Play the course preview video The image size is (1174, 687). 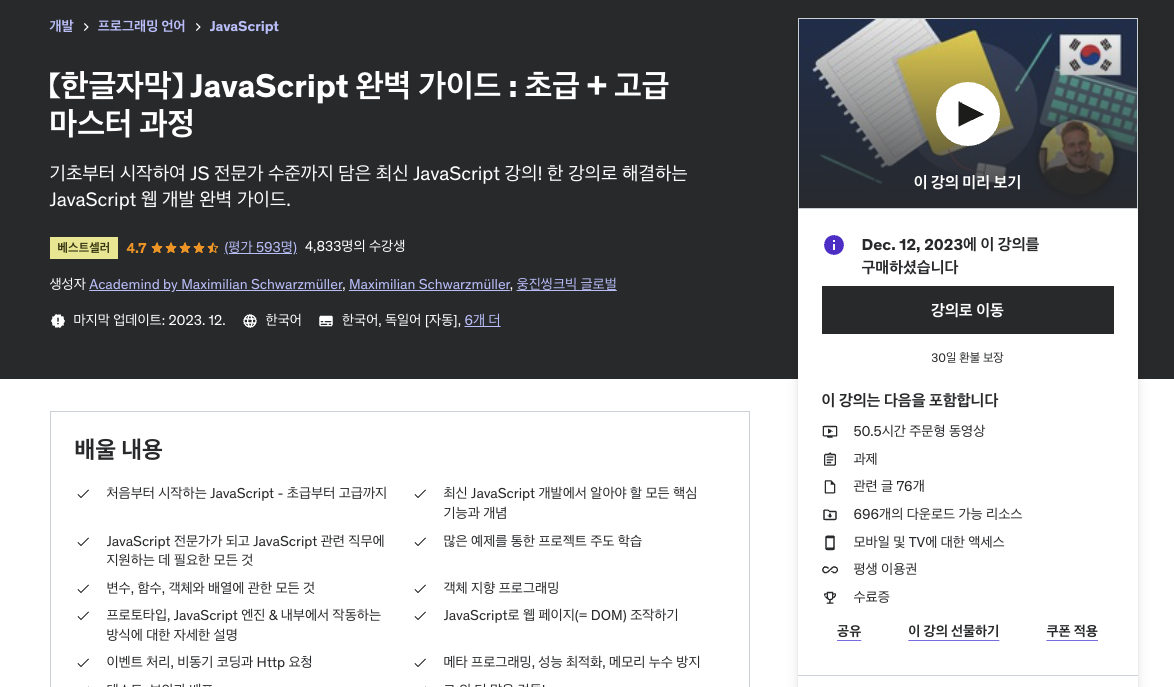click(967, 114)
